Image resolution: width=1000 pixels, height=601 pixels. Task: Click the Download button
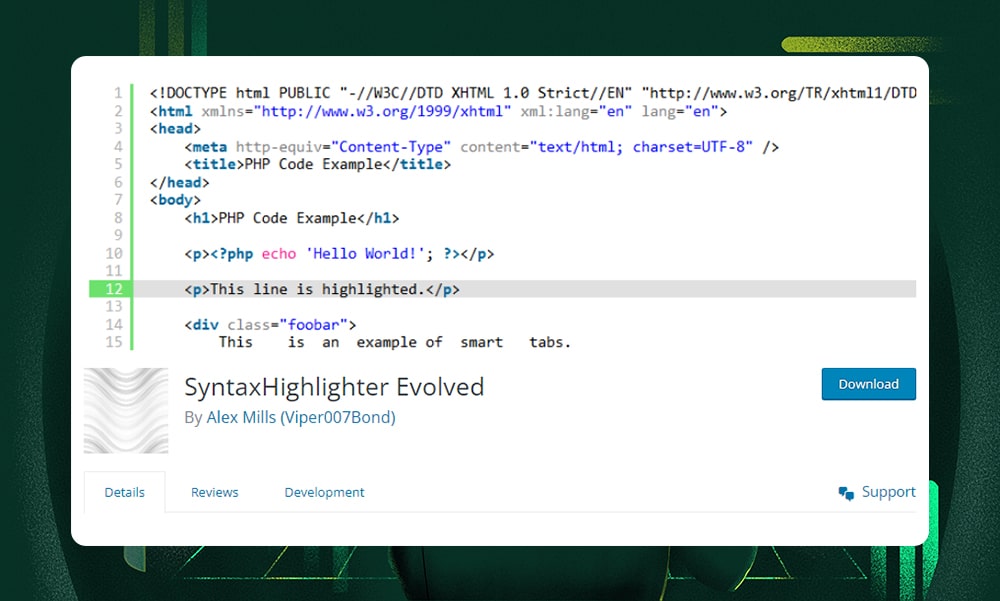pyautogui.click(x=868, y=384)
